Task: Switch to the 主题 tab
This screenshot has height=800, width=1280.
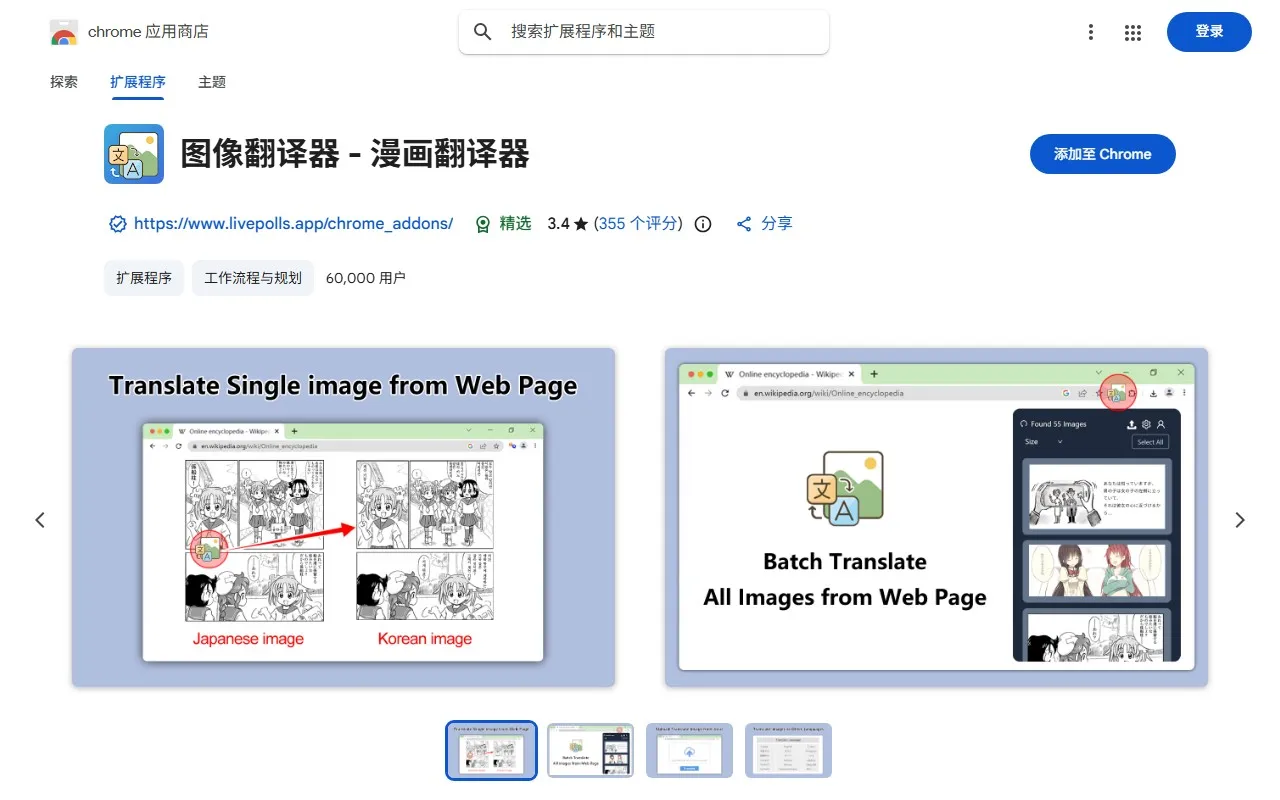Action: [x=211, y=82]
